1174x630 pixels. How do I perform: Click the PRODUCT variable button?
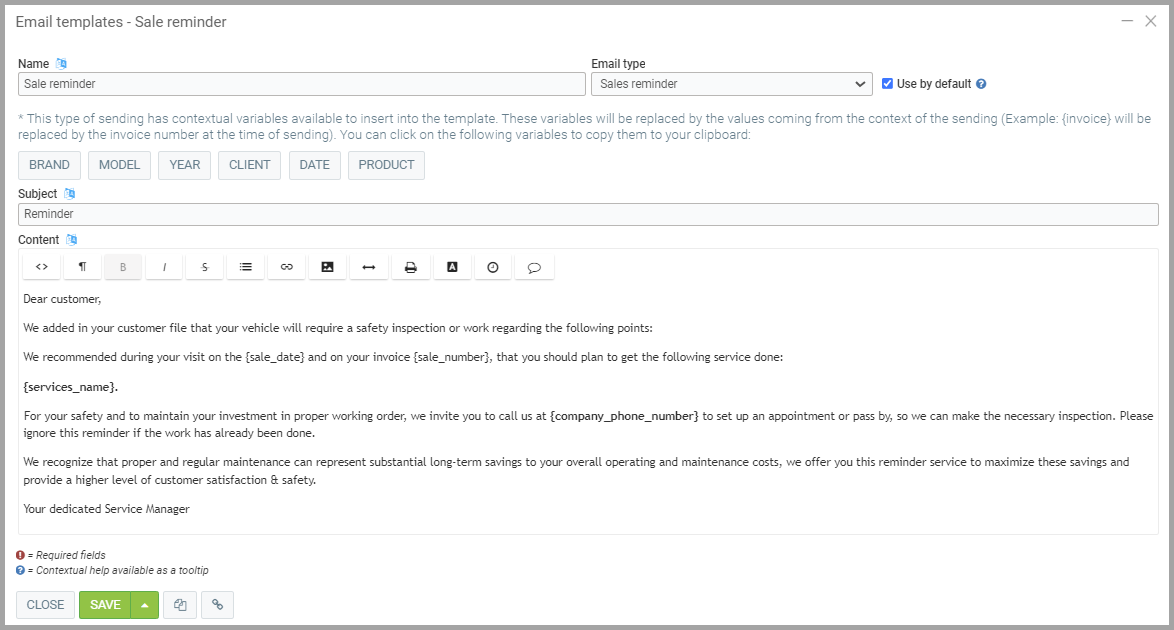pos(386,165)
